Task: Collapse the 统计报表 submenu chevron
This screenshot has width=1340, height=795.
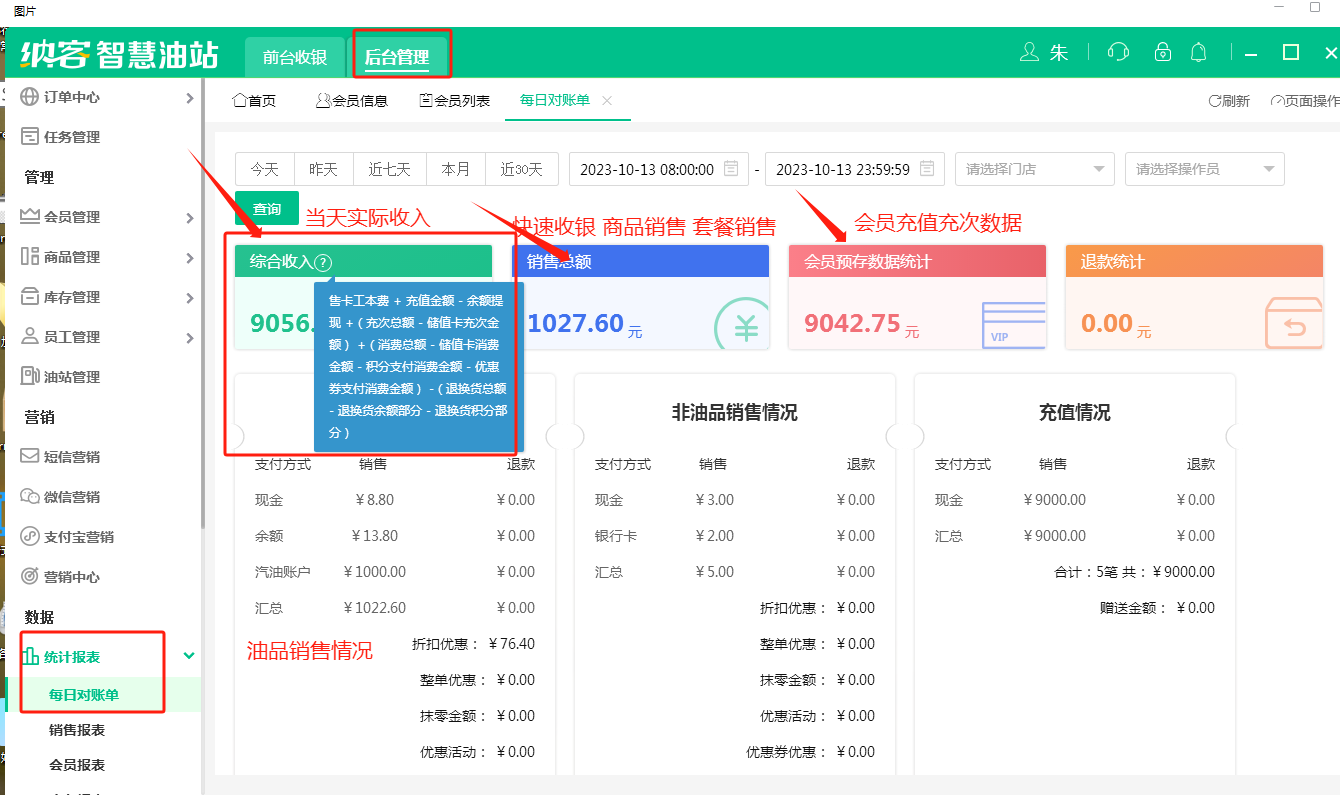Action: (x=188, y=656)
